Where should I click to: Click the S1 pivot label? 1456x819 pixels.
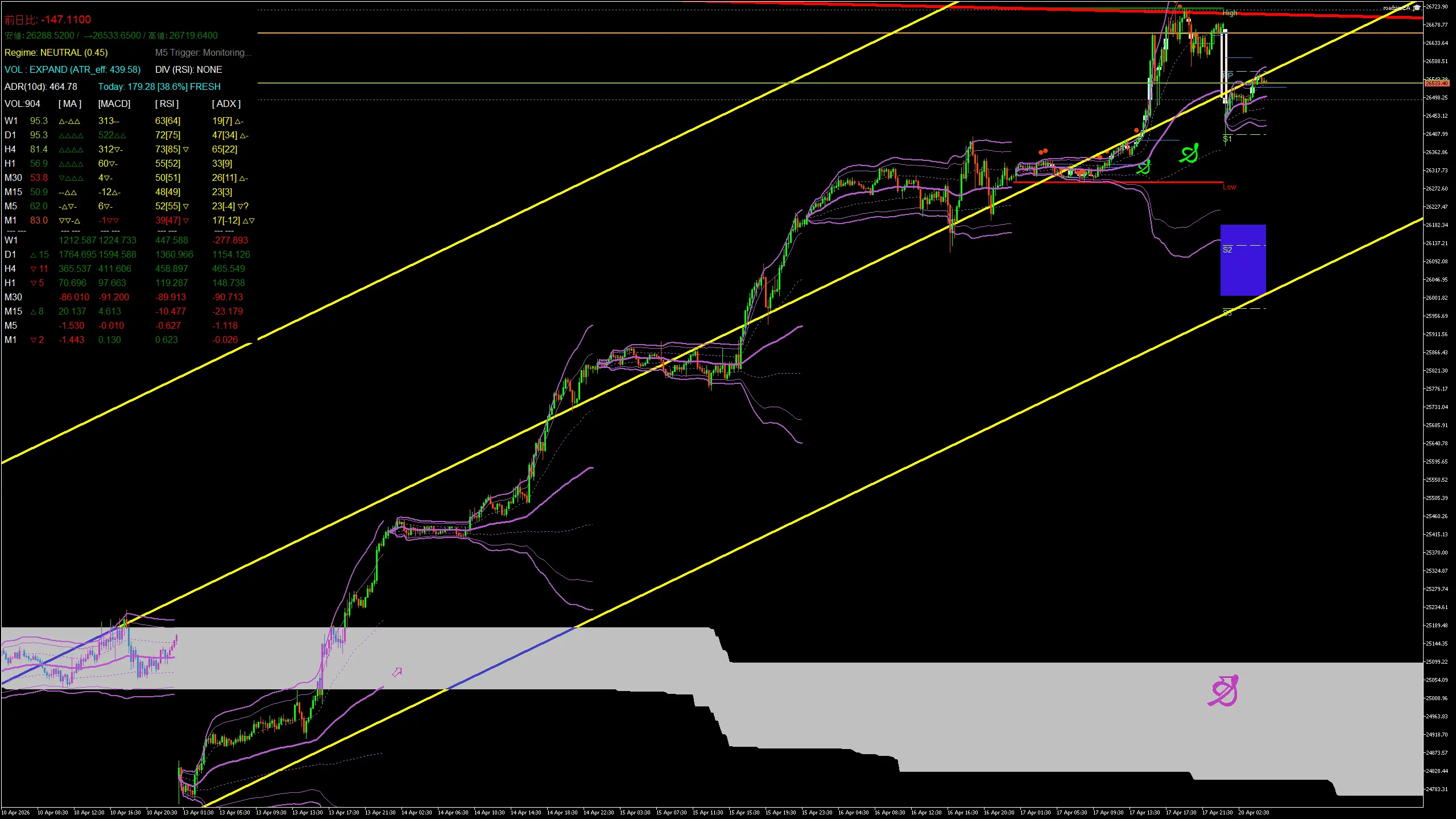click(x=1227, y=139)
